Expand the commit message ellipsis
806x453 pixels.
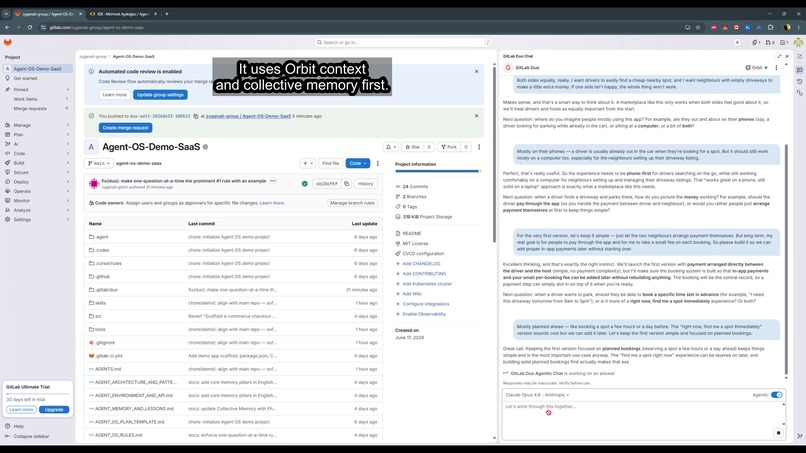pos(273,181)
